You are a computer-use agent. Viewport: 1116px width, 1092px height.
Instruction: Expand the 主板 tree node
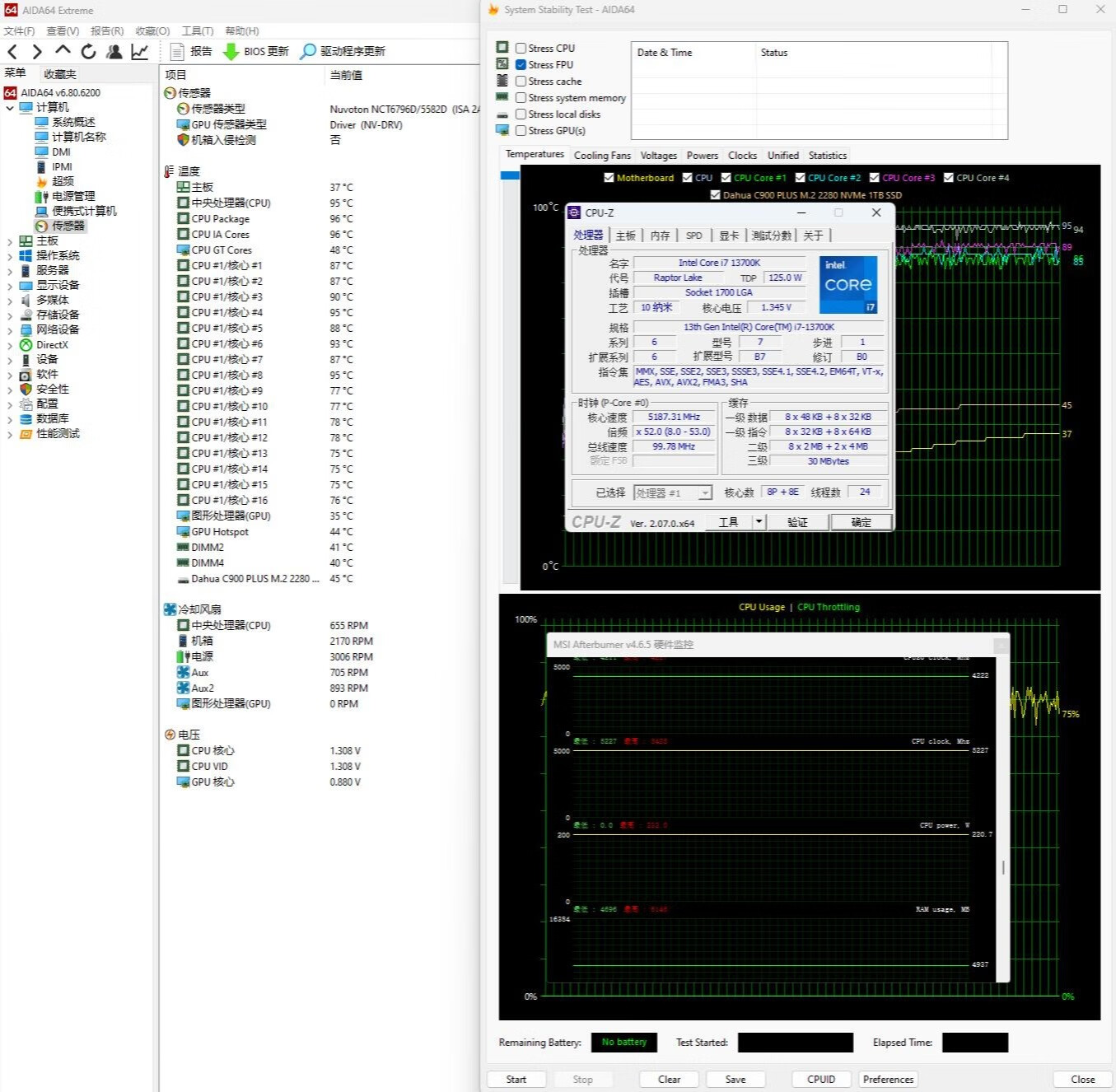[9, 241]
